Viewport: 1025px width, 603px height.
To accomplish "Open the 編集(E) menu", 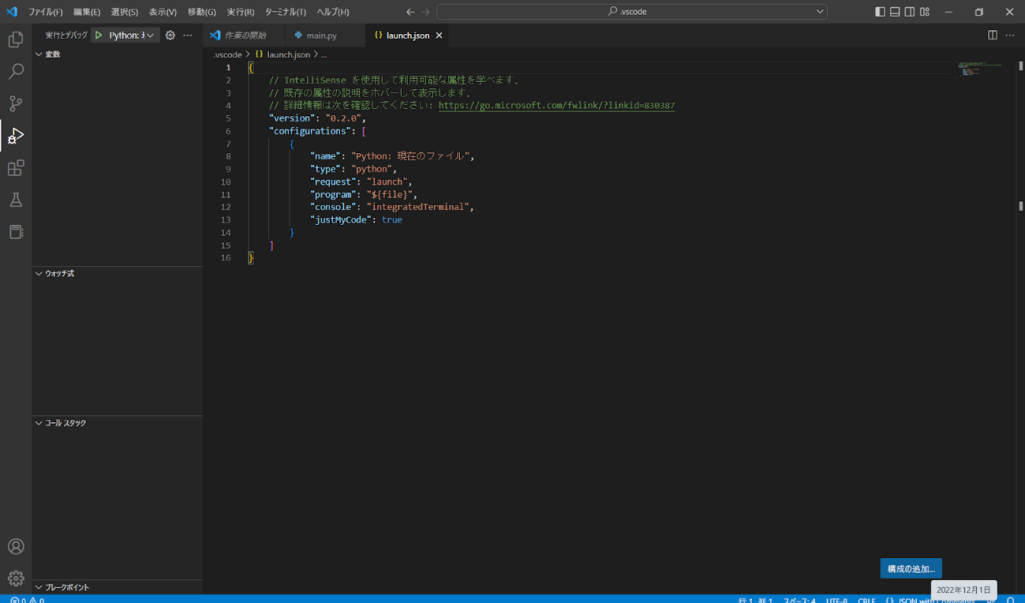I will pyautogui.click(x=87, y=12).
